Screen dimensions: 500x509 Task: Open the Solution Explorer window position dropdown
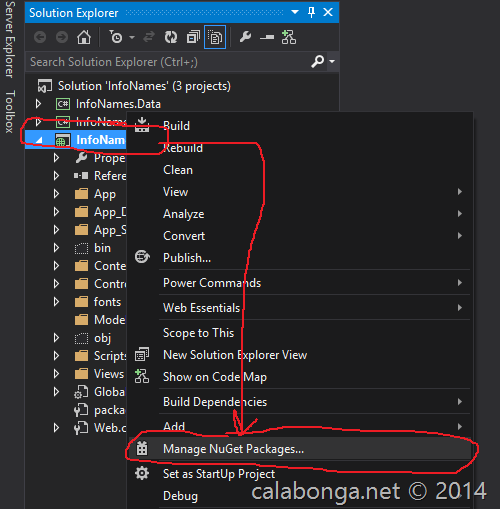tap(295, 12)
